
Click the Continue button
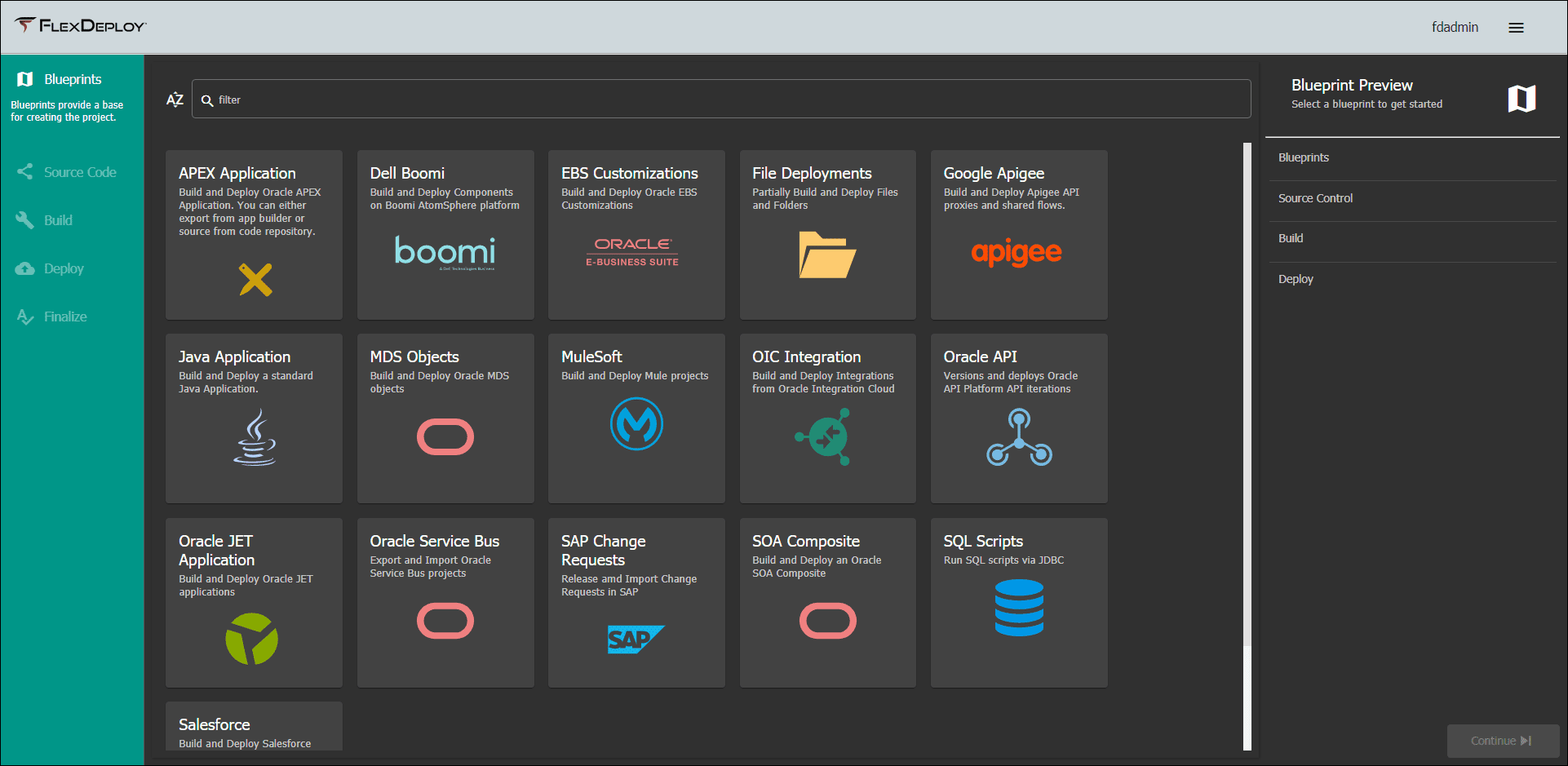(1503, 741)
